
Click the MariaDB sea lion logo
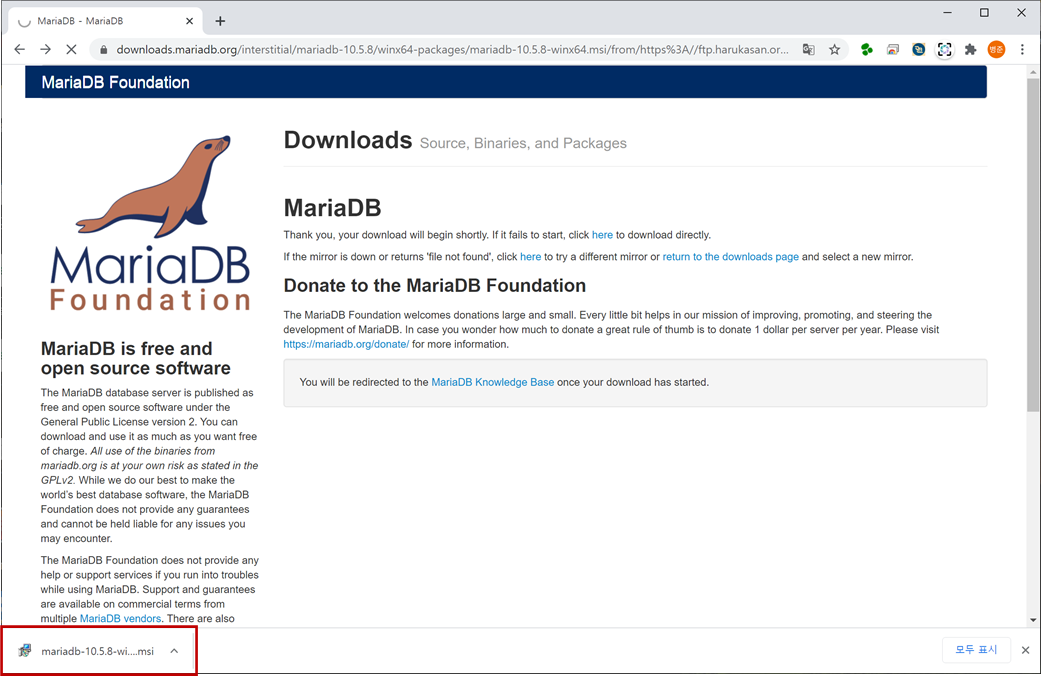[x=150, y=223]
